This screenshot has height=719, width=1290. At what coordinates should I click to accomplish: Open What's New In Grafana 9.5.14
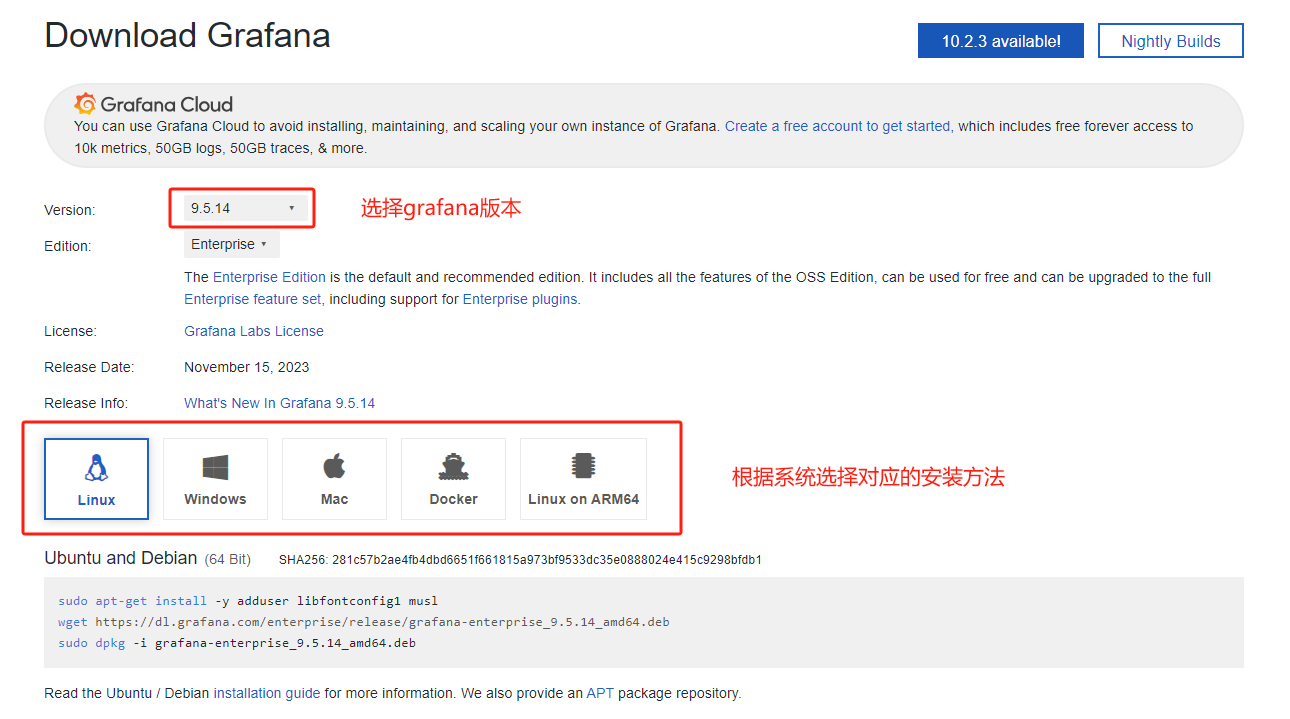[x=280, y=403]
